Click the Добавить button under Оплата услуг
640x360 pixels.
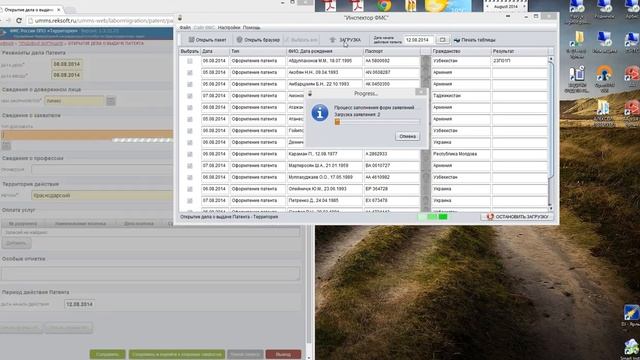(x=16, y=243)
